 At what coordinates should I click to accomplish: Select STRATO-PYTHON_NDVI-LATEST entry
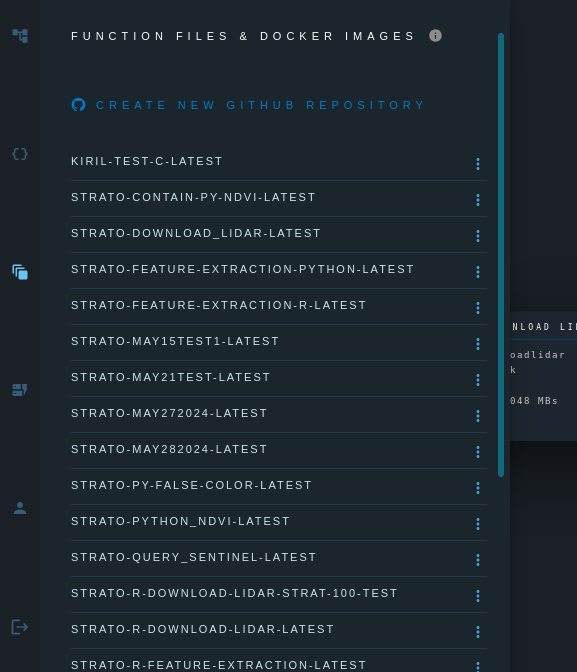[x=180, y=521]
